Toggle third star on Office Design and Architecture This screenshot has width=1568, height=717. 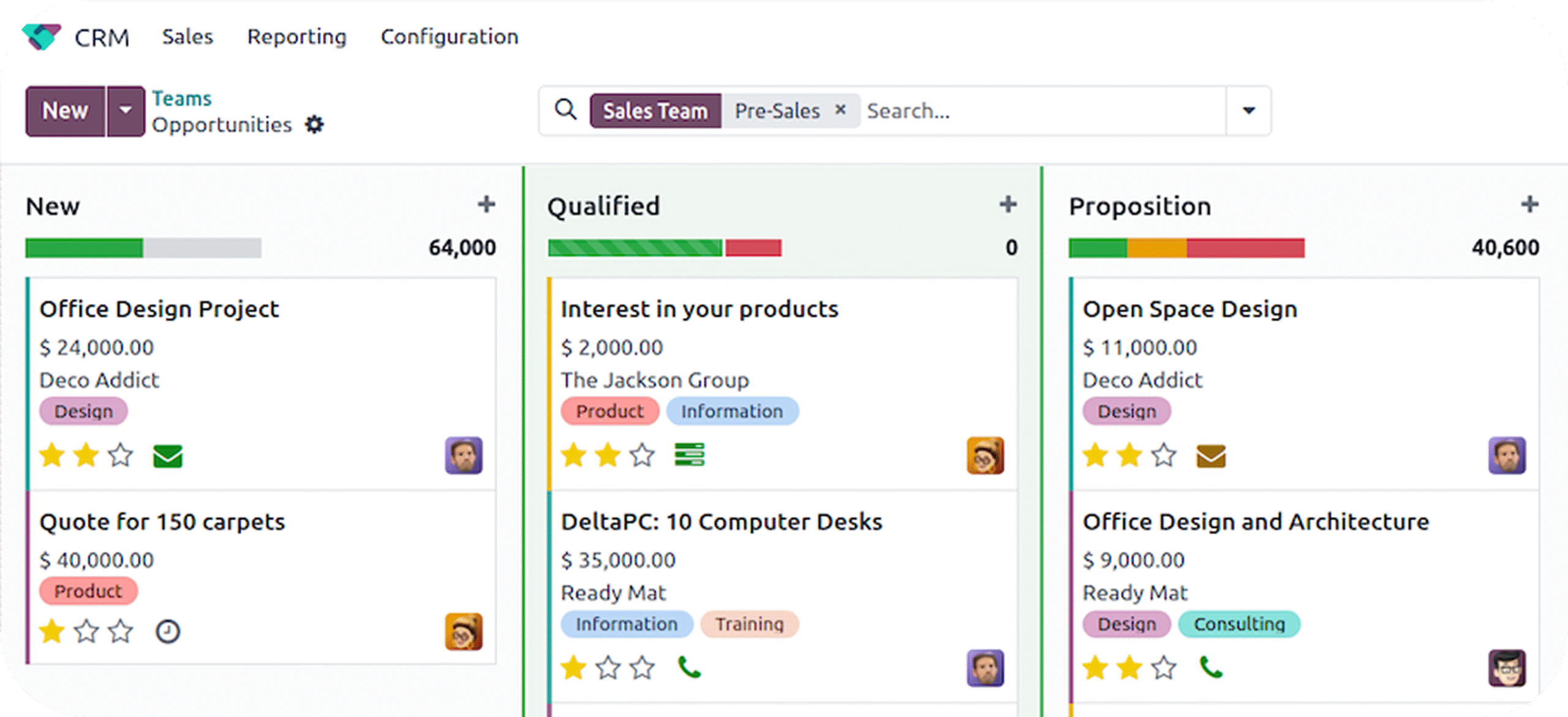coord(1164,668)
